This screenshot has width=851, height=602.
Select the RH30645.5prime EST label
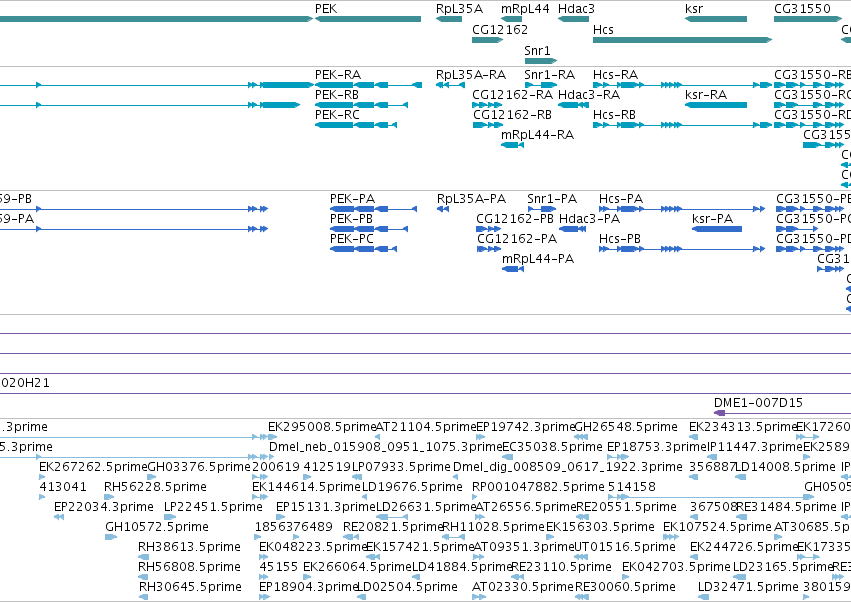coord(190,587)
